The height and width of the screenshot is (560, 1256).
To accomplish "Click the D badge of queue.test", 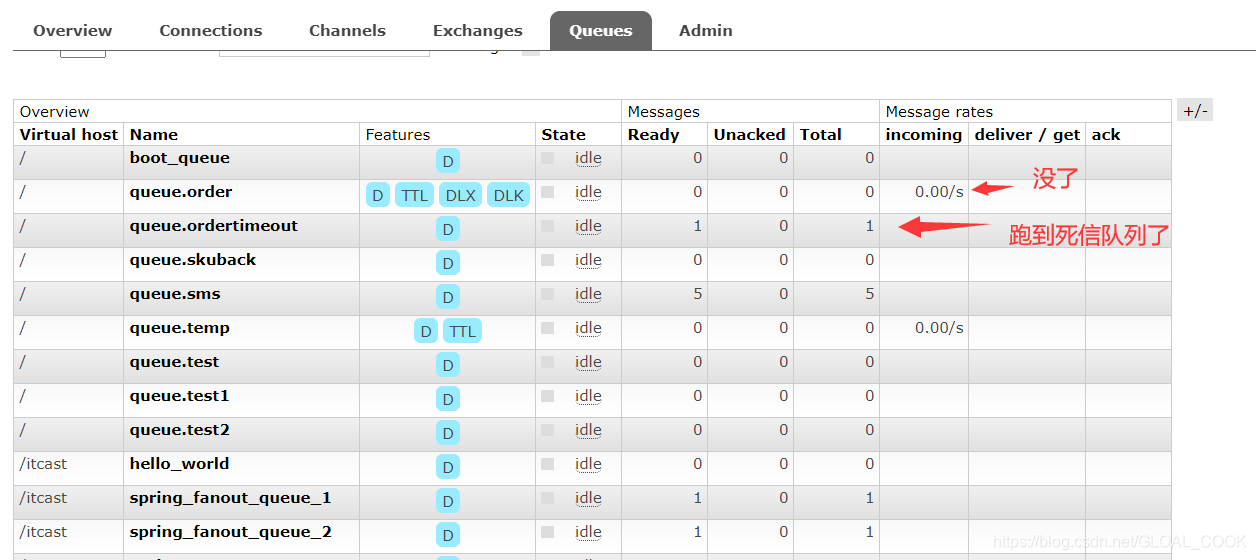I will point(448,366).
